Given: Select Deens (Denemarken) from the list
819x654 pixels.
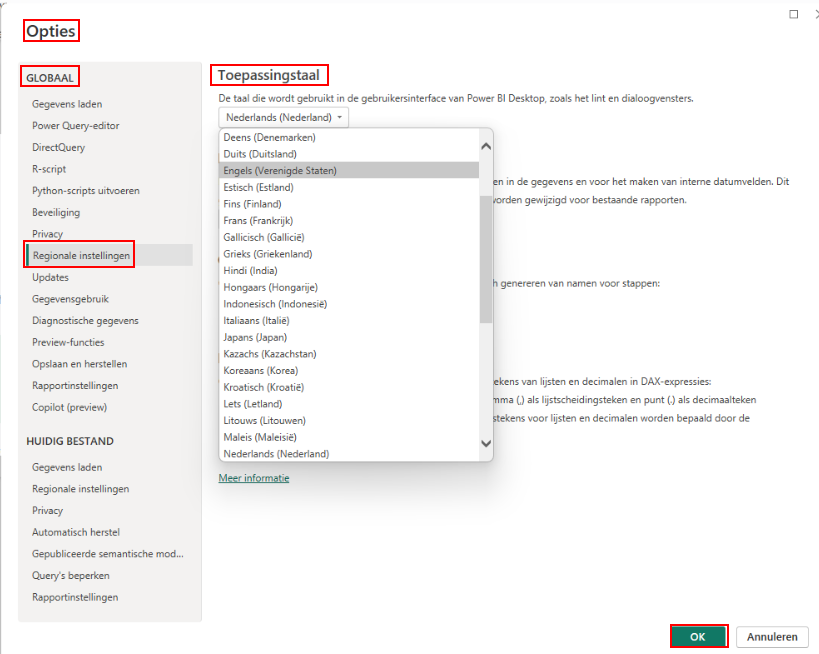Looking at the screenshot, I should click(x=349, y=137).
